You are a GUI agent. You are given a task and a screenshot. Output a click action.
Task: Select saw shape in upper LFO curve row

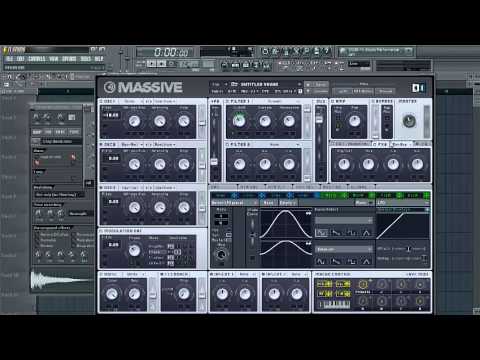click(x=336, y=232)
